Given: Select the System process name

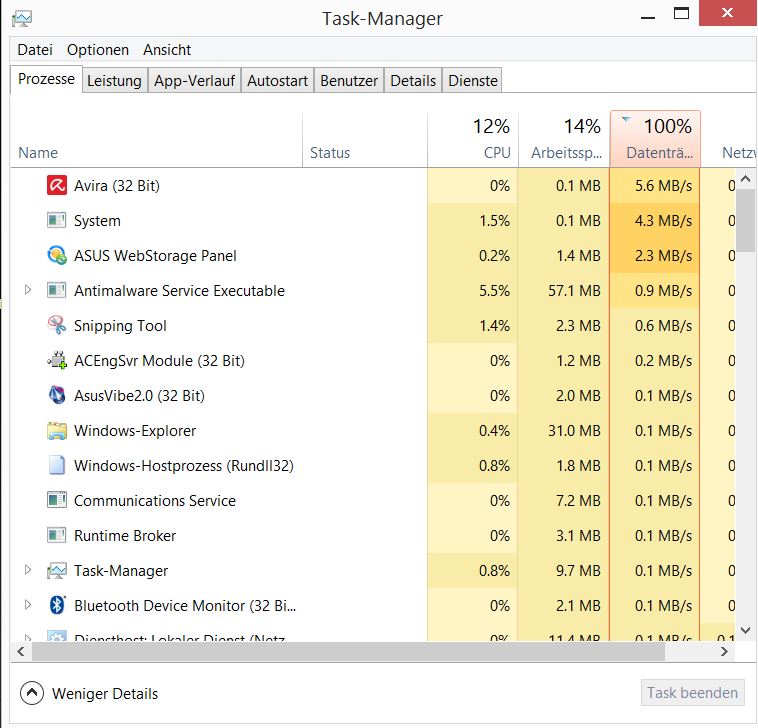Looking at the screenshot, I should pos(97,220).
